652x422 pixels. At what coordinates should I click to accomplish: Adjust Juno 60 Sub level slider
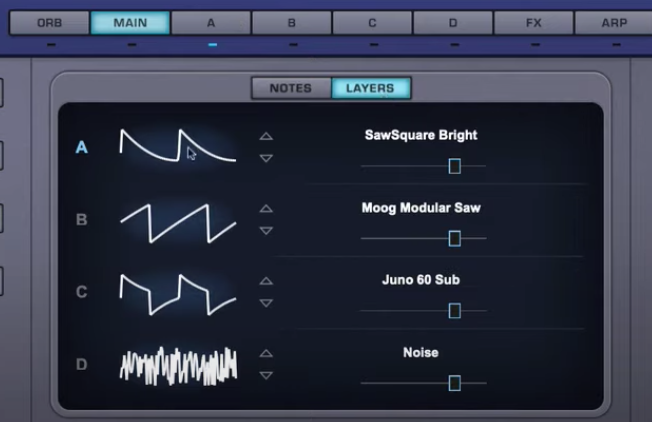click(454, 311)
